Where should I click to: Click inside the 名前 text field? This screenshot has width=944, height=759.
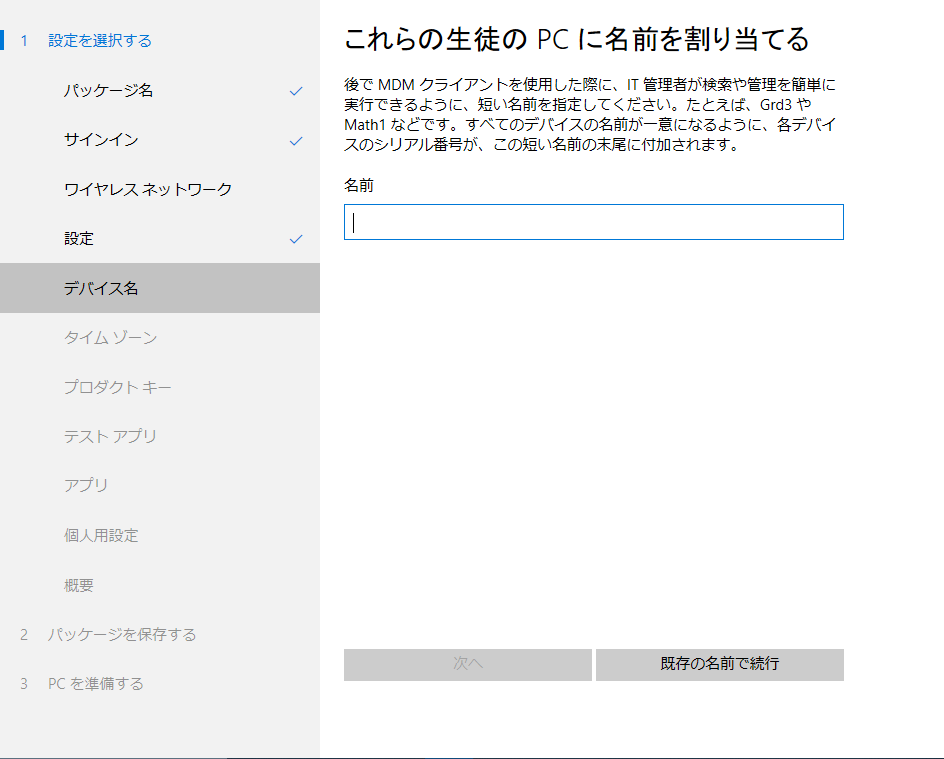click(x=593, y=221)
